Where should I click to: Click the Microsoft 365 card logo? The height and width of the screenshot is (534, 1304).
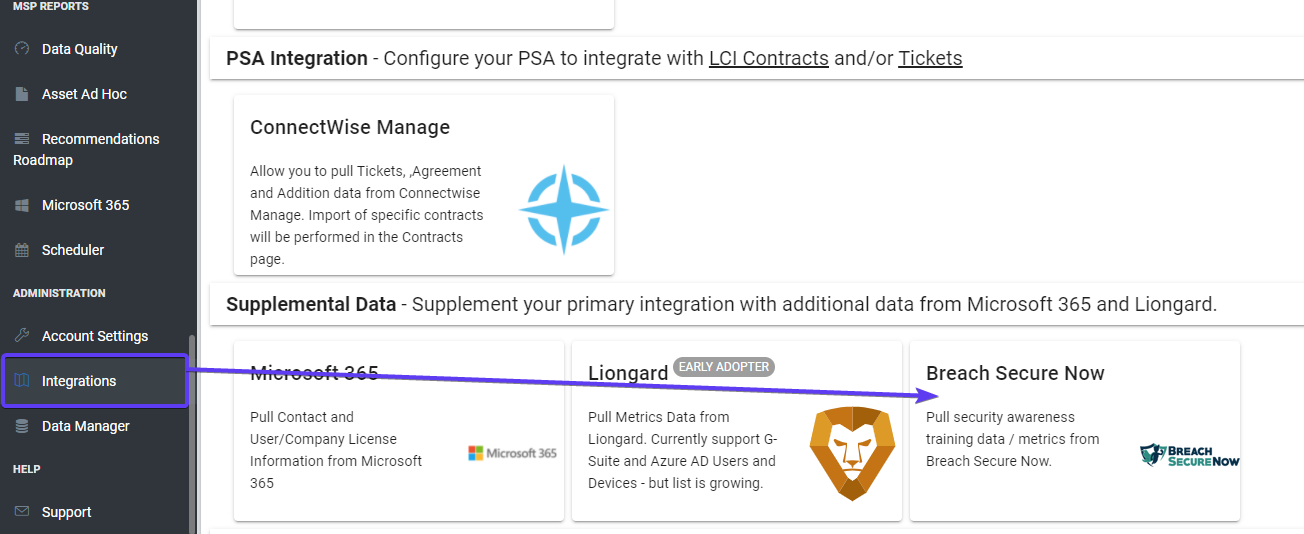click(x=512, y=453)
